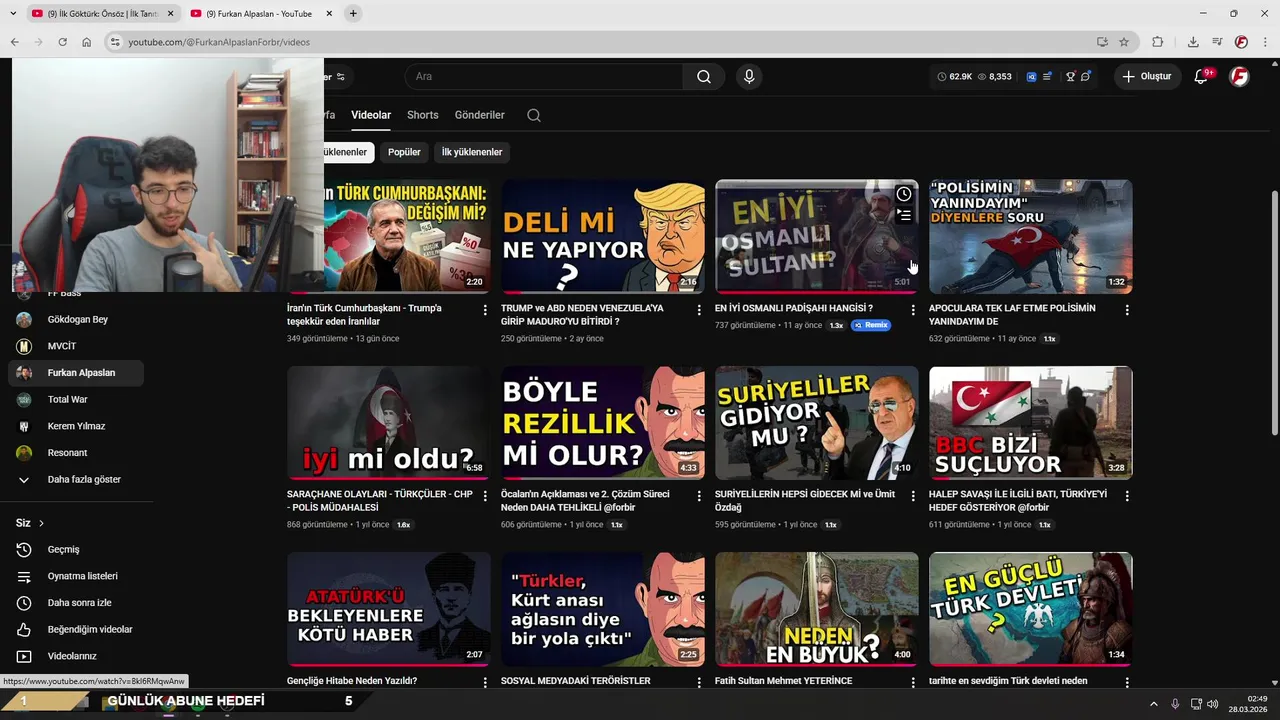This screenshot has width=1280, height=720.
Task: Open taskbar clock and date
Action: point(1248,704)
